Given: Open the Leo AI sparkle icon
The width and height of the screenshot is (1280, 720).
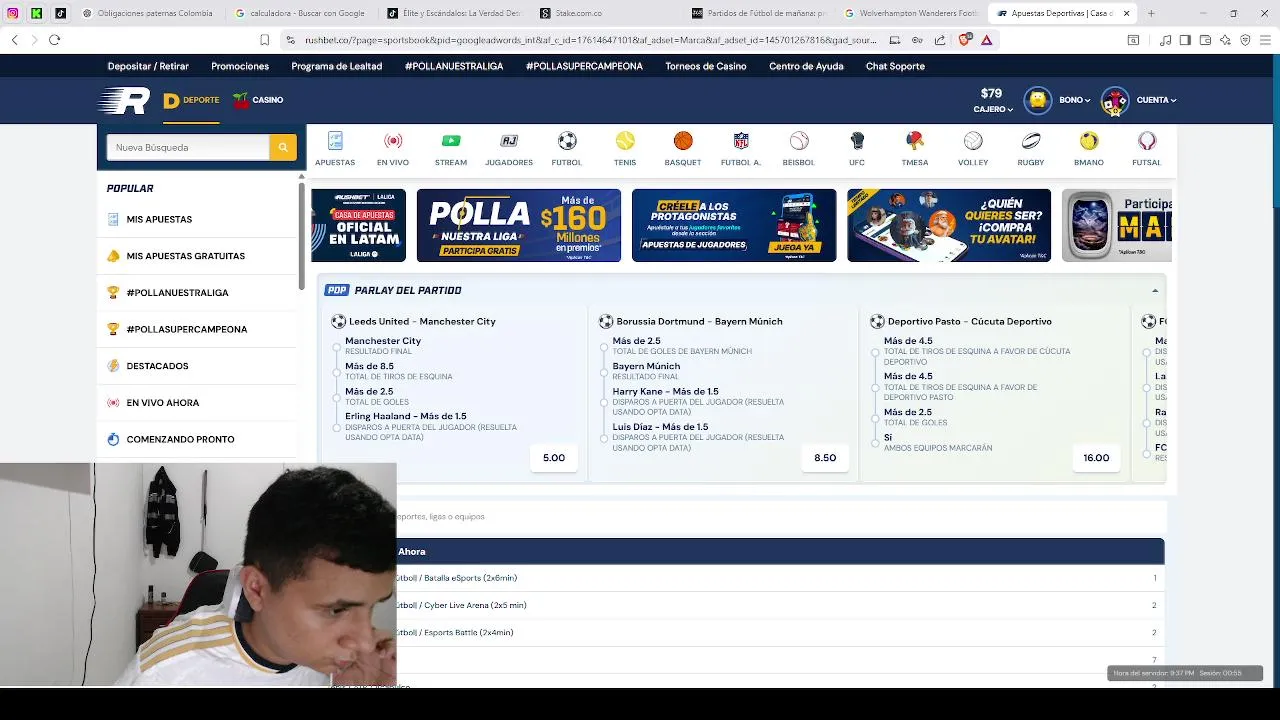Looking at the screenshot, I should pyautogui.click(x=1226, y=40).
